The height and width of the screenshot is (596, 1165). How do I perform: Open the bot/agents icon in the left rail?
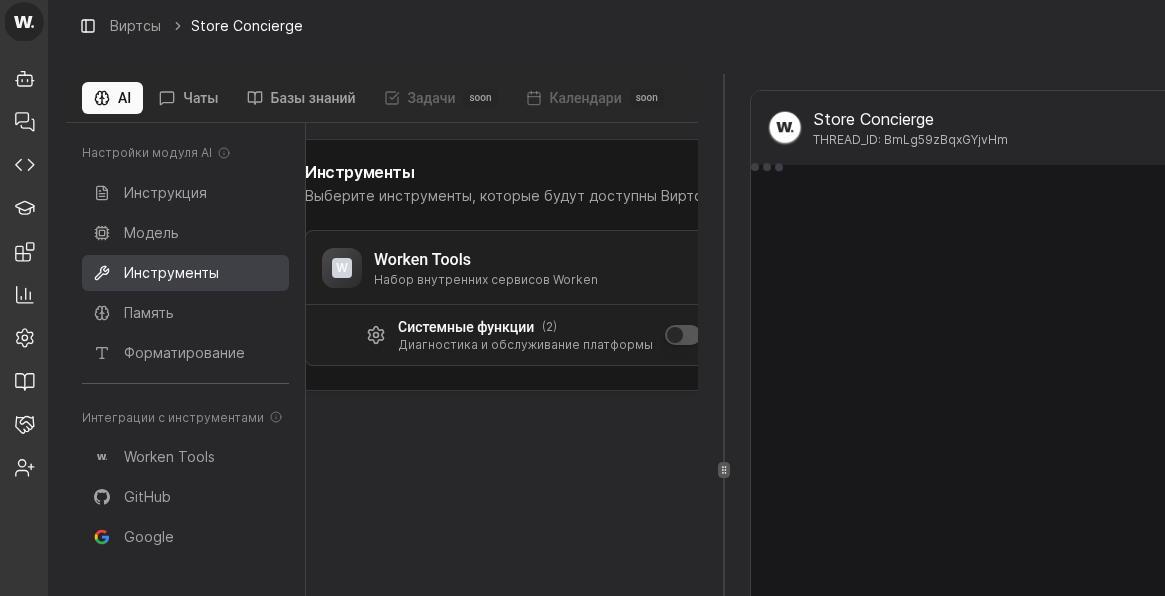[x=24, y=78]
